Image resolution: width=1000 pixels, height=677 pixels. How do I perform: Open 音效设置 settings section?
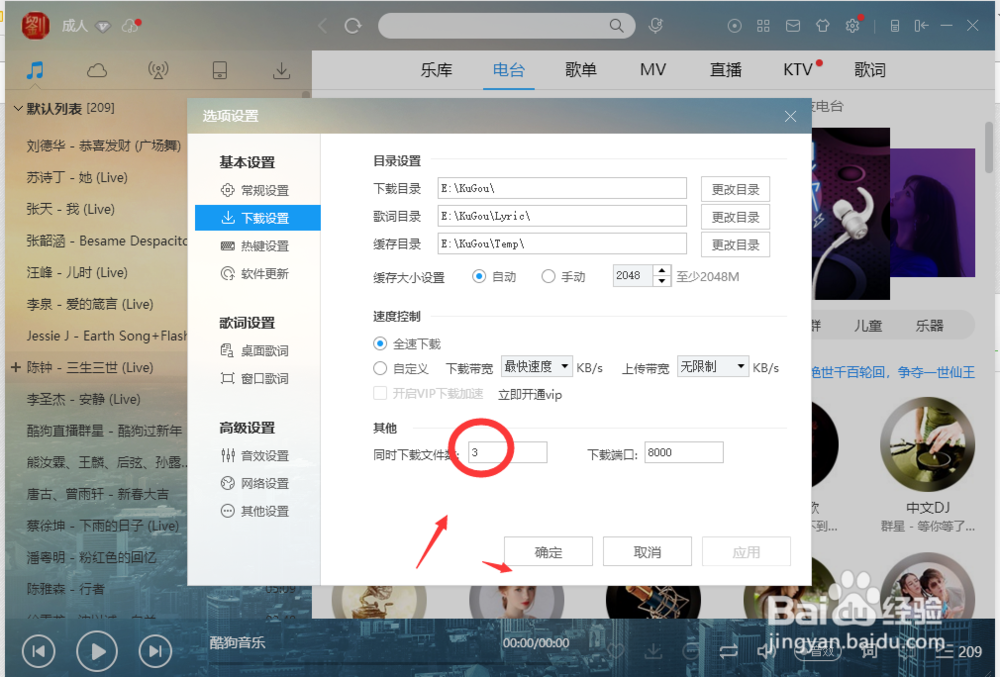[x=255, y=455]
